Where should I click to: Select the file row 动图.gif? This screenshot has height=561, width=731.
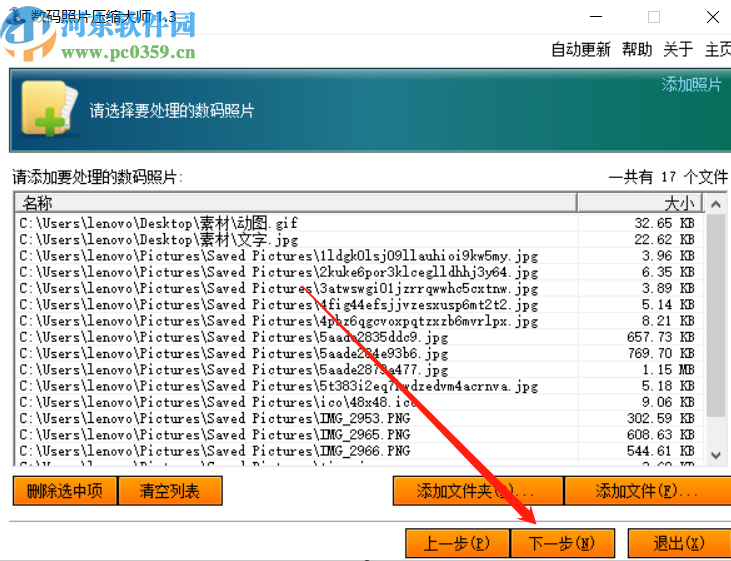357,223
